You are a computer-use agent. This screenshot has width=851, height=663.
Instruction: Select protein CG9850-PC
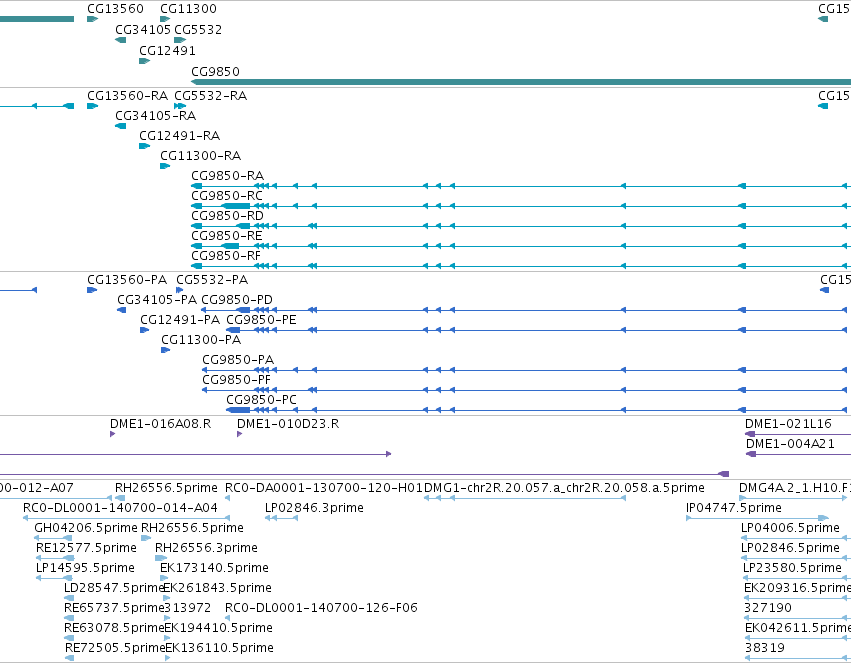click(x=262, y=401)
